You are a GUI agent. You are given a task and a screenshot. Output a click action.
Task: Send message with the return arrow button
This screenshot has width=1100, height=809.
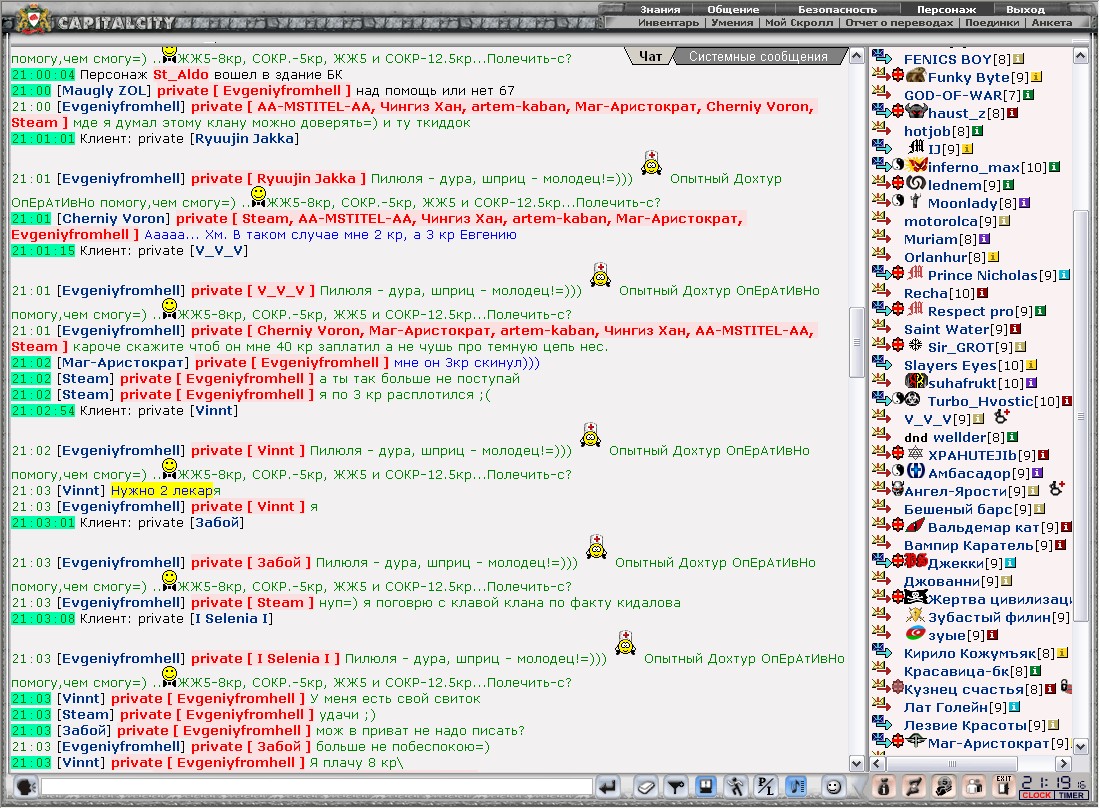[x=608, y=787]
